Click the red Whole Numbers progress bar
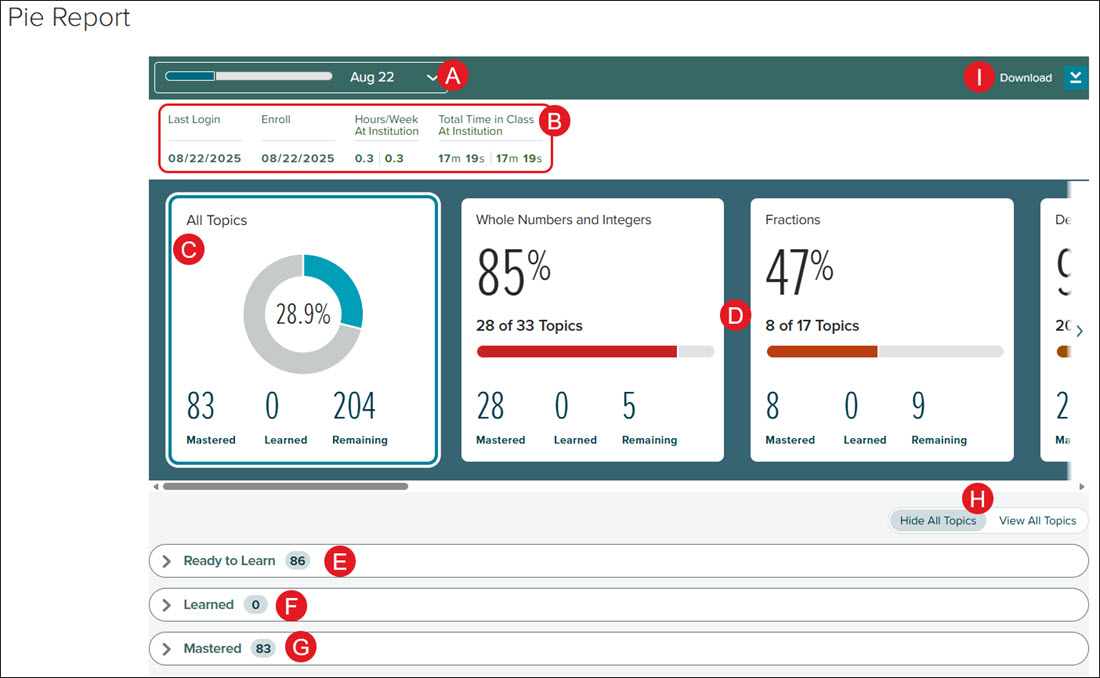The image size is (1100, 678). point(595,352)
